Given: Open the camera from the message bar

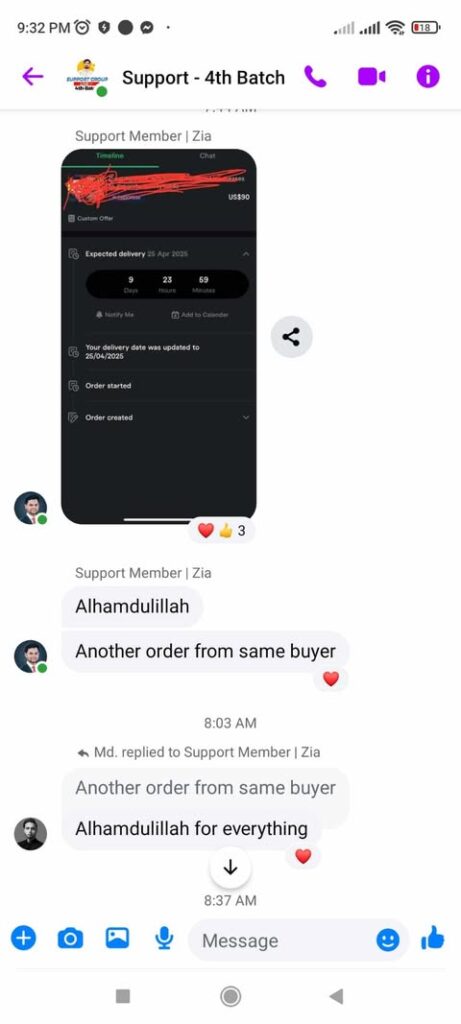Looking at the screenshot, I should coord(71,939).
